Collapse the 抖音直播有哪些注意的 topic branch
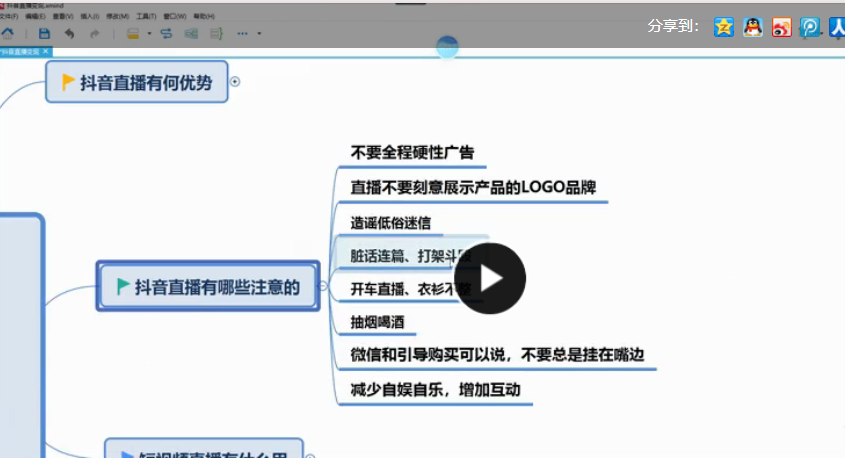Viewport: 845px width, 458px height. (323, 286)
